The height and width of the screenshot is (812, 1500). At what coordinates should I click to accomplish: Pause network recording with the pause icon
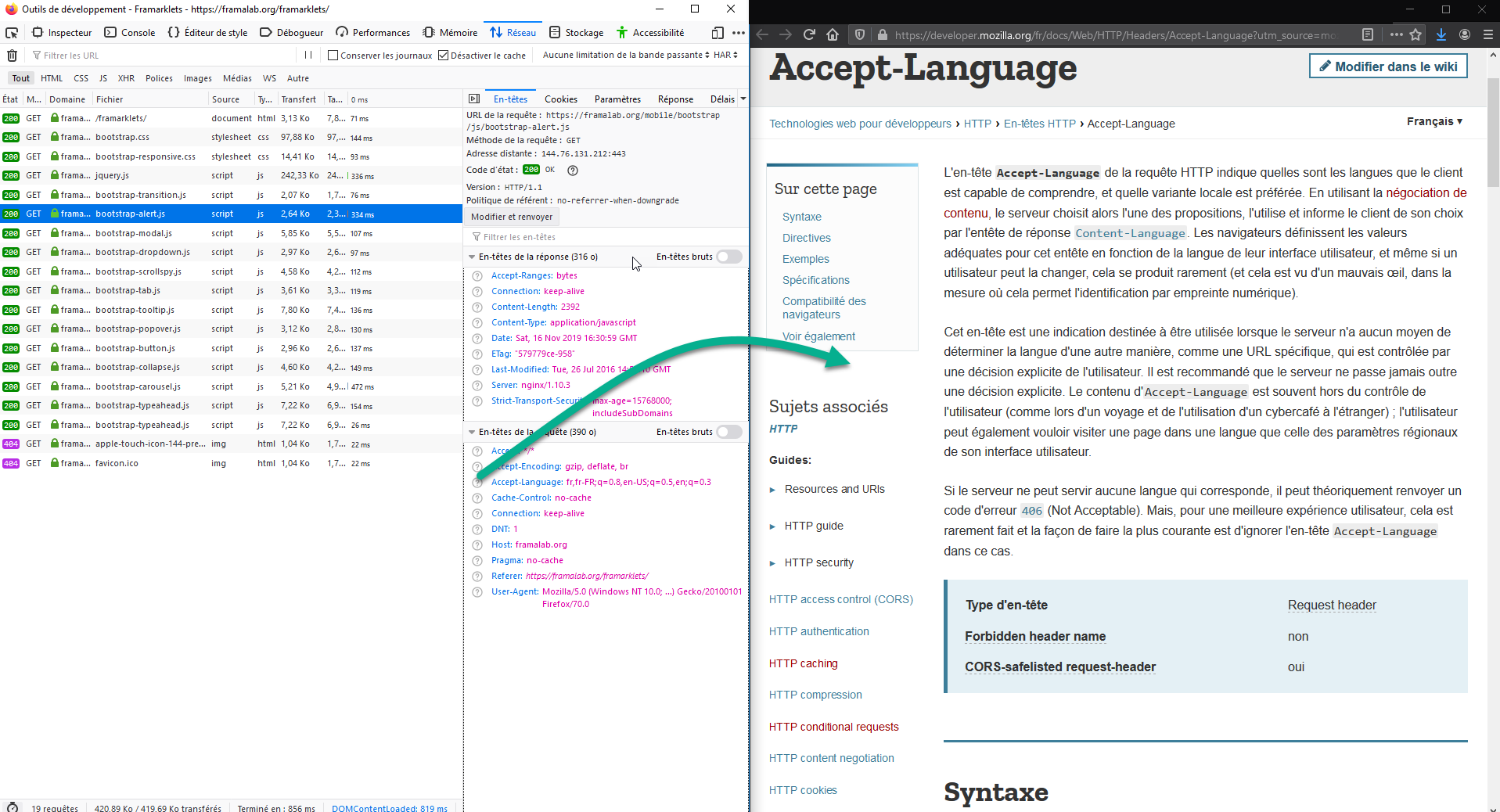[308, 56]
